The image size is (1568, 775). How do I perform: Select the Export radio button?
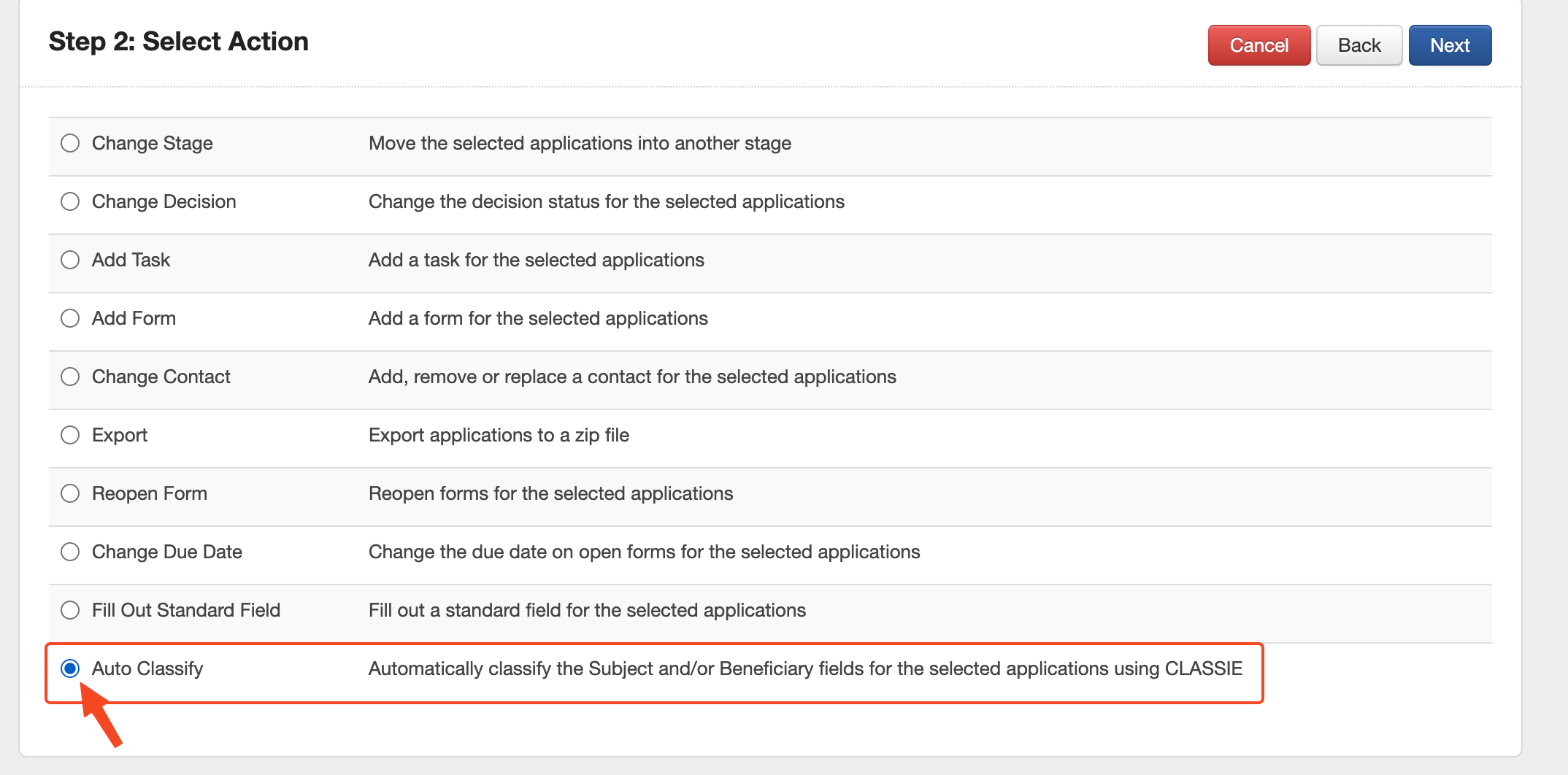[70, 435]
